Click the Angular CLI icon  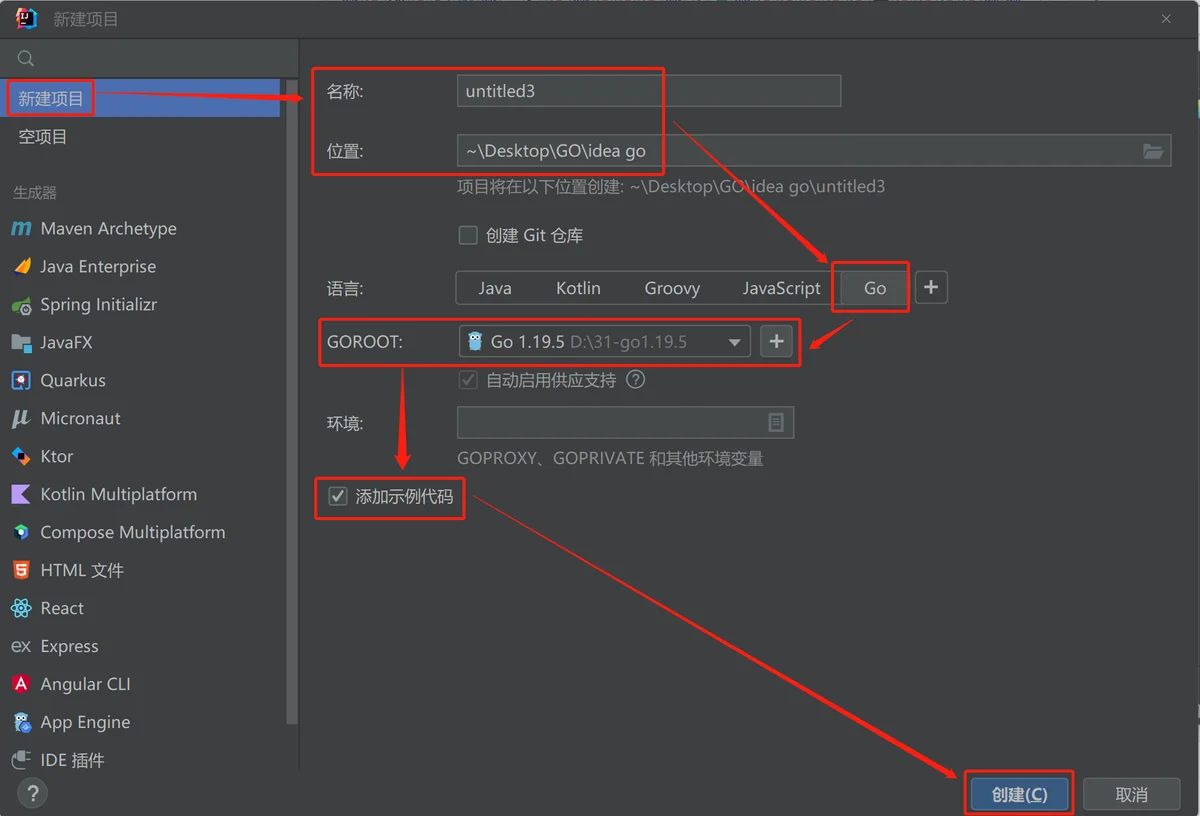tap(21, 685)
